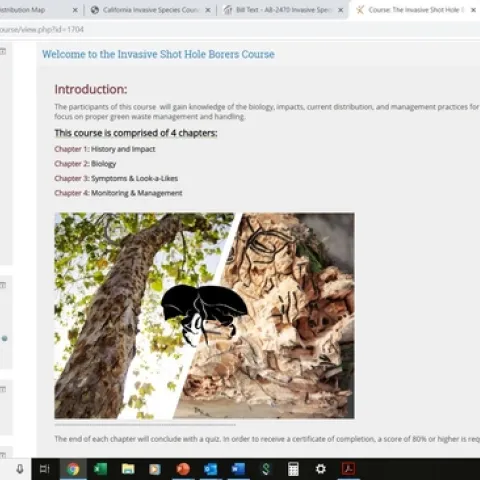Click the beetle and tree course image
480x480 pixels.
(204, 315)
